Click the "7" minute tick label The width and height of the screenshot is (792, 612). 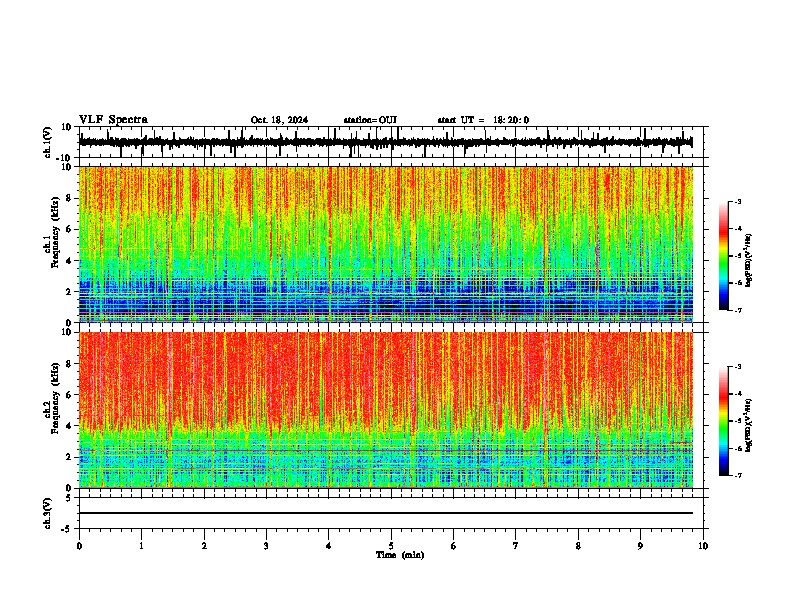(x=516, y=546)
